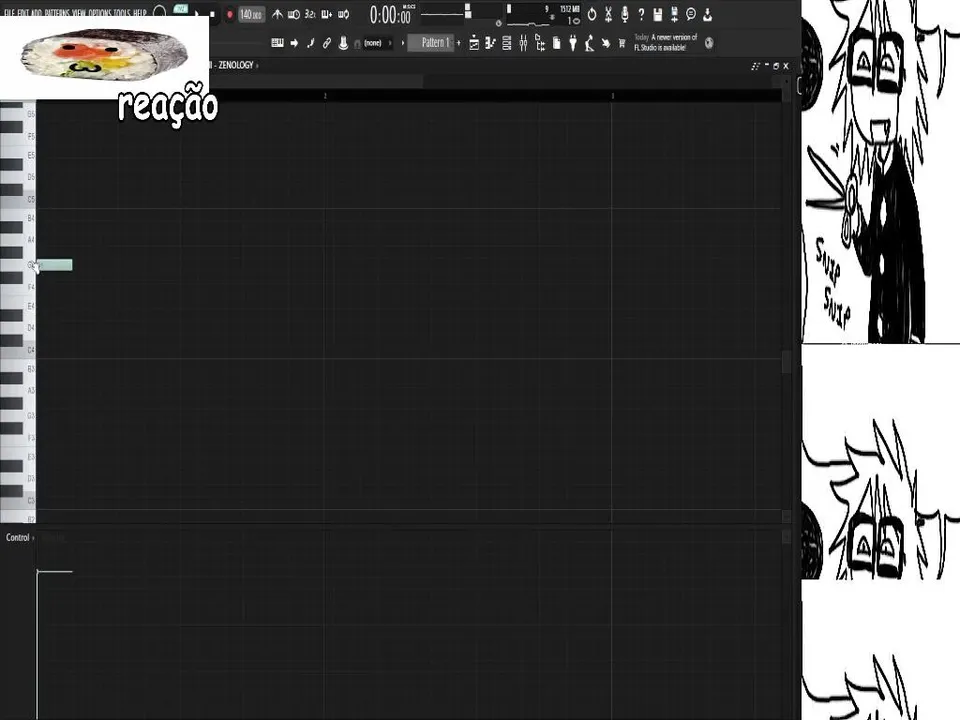The width and height of the screenshot is (960, 720).
Task: Toggle typing keyboard to piano
Action: tap(277, 43)
